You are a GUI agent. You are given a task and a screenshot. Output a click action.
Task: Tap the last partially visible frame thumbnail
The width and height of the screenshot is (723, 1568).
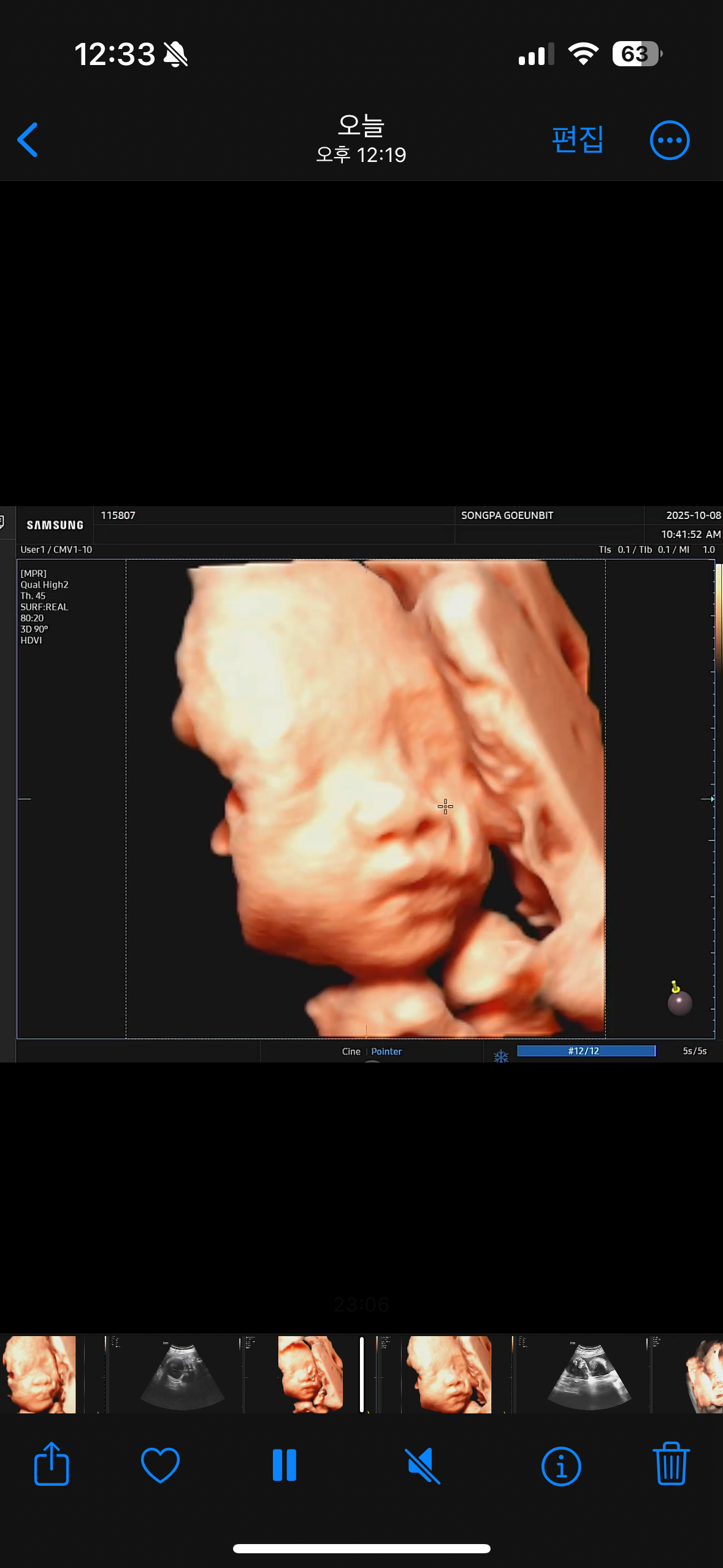pyautogui.click(x=705, y=1374)
